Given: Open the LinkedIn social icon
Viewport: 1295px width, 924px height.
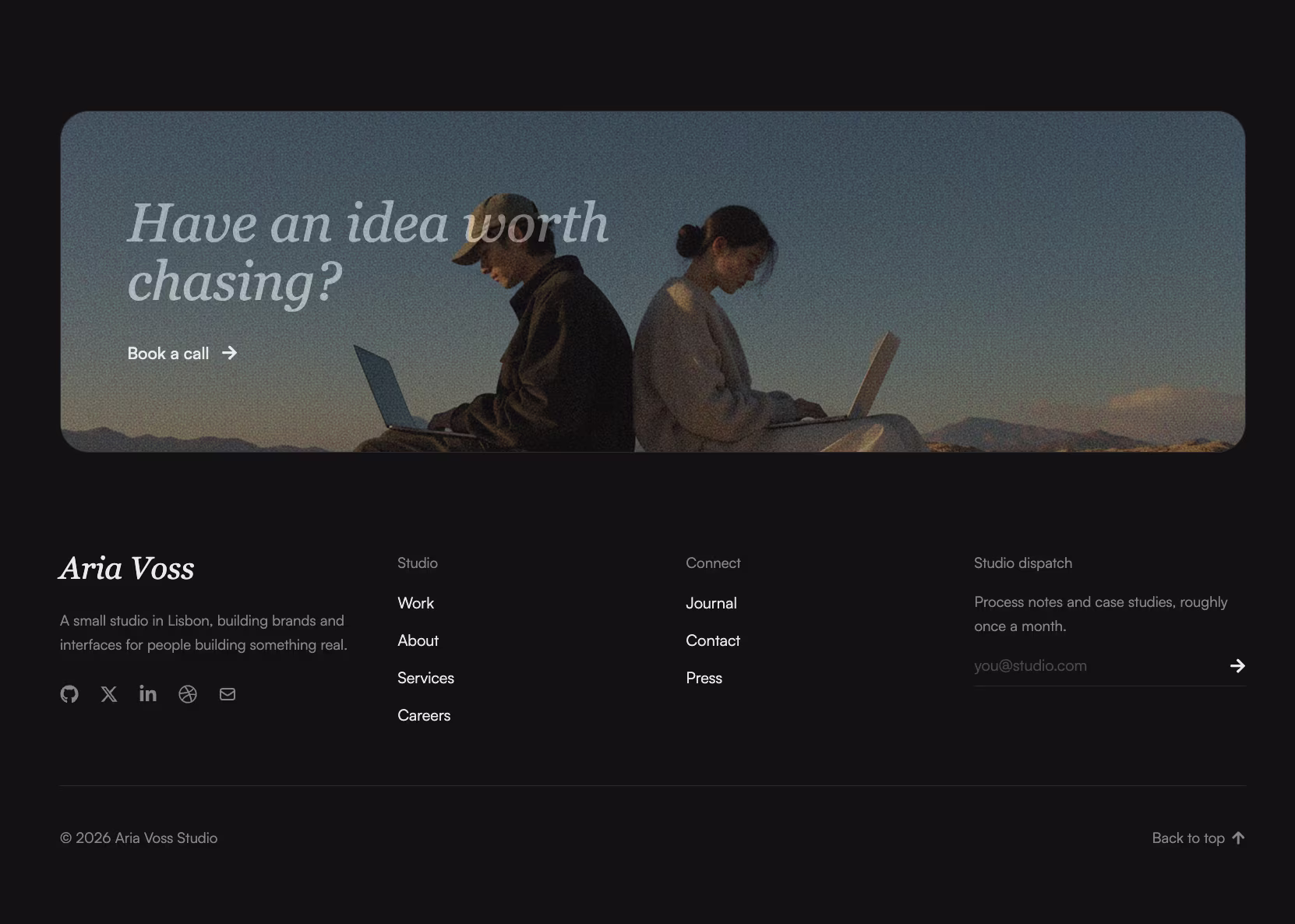Looking at the screenshot, I should pos(148,694).
